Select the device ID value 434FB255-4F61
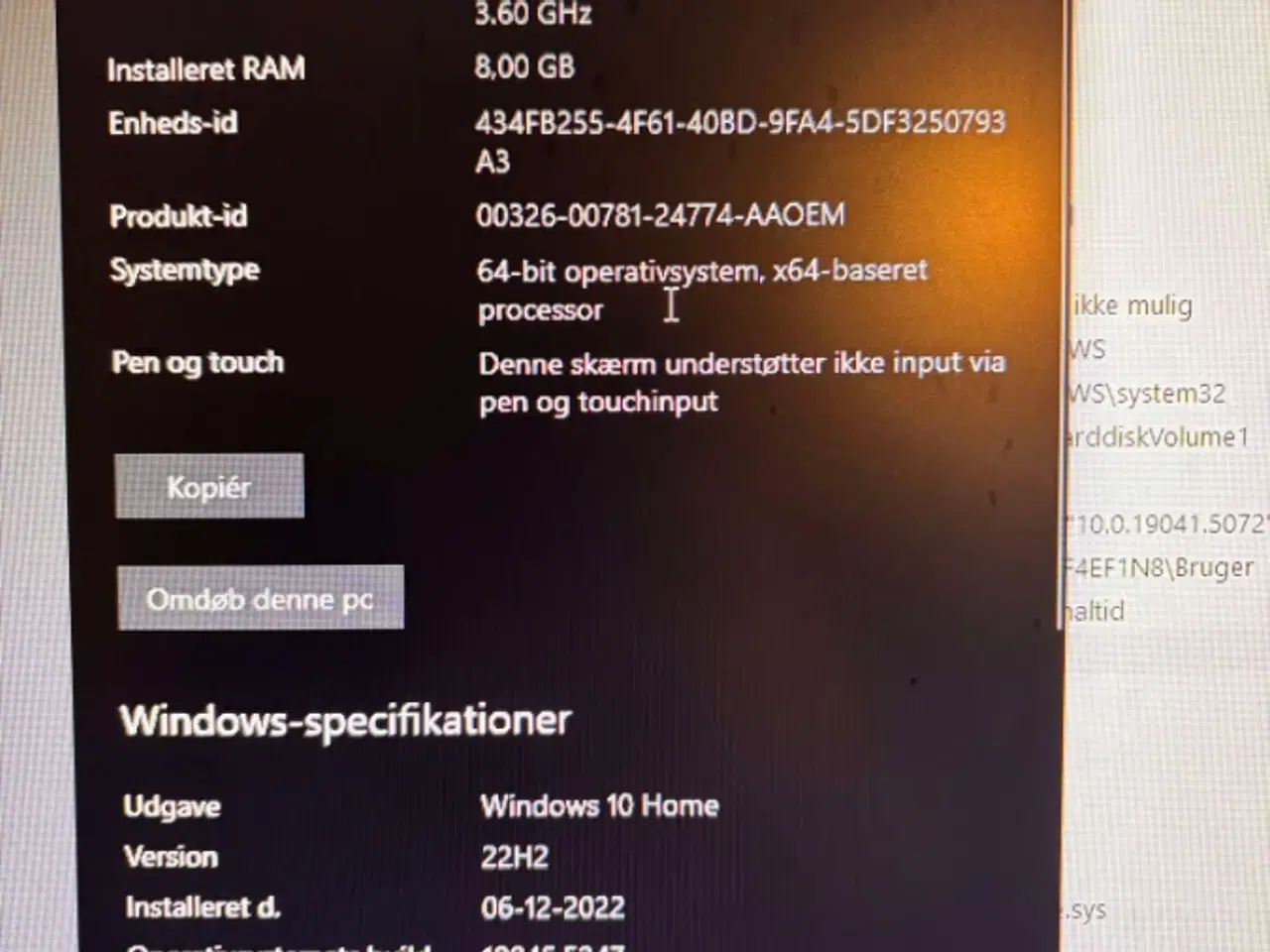Image resolution: width=1270 pixels, height=952 pixels. pos(740,141)
